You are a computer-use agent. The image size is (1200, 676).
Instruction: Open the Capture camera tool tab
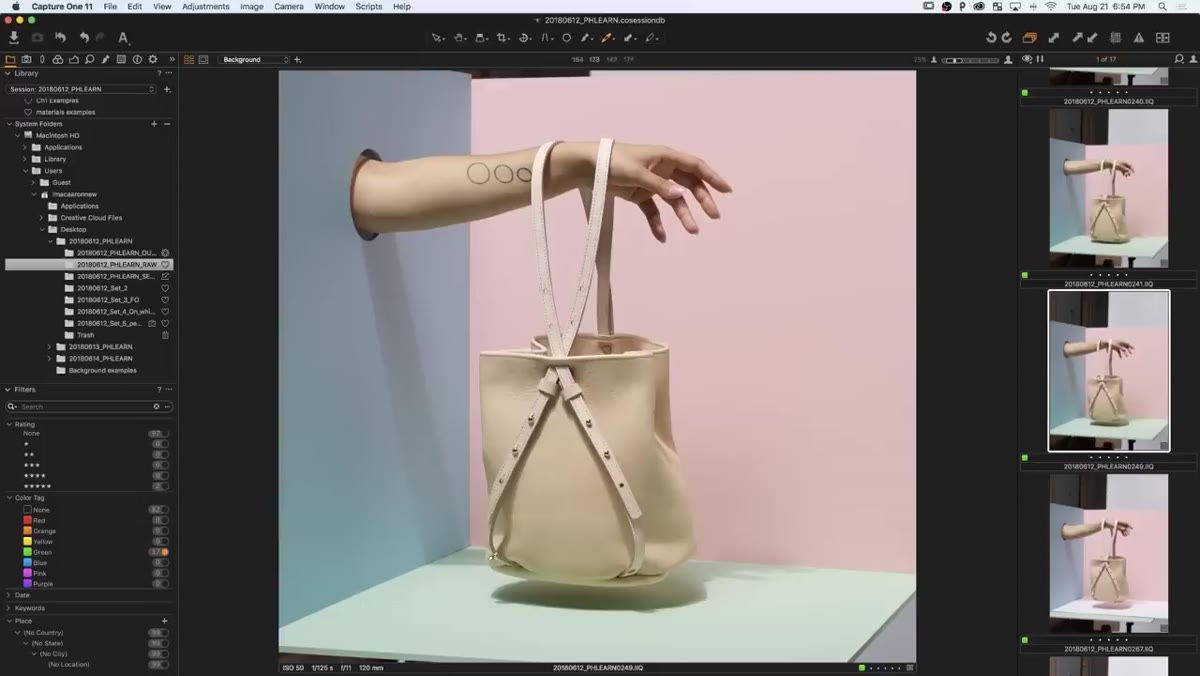point(27,59)
